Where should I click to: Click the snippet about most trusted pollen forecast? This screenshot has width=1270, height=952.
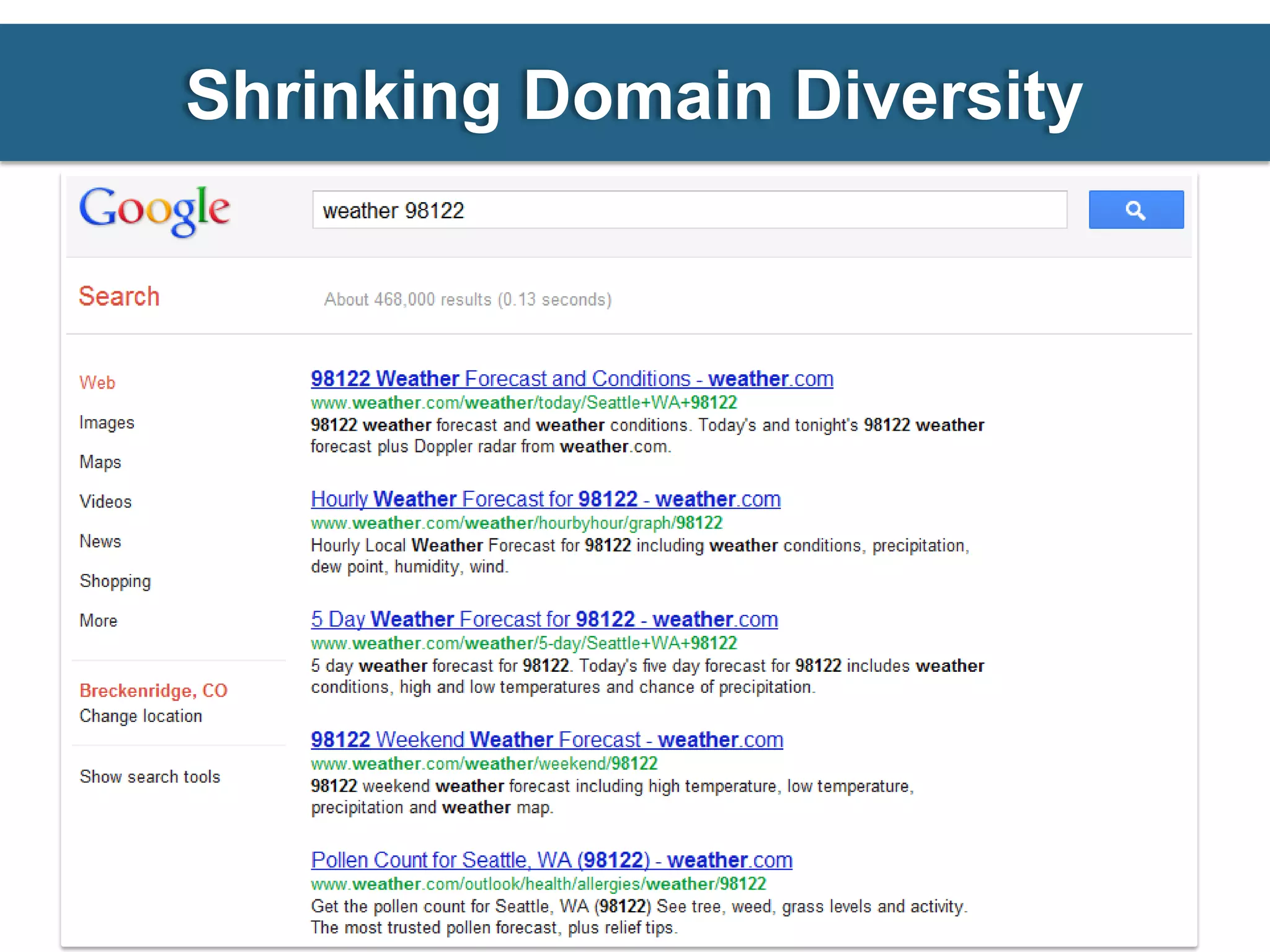[x=639, y=917]
